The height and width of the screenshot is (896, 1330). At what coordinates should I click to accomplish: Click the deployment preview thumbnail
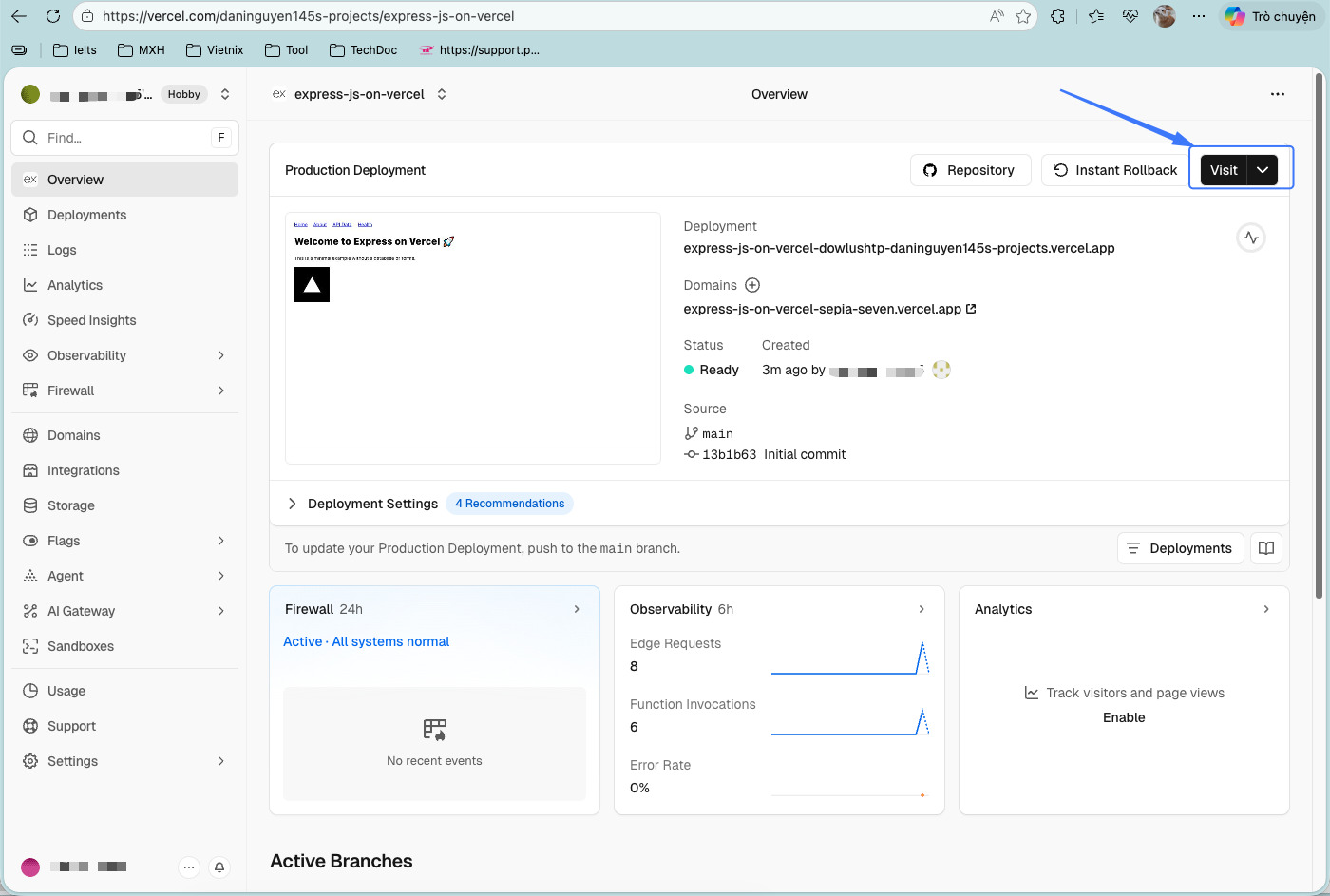[472, 337]
